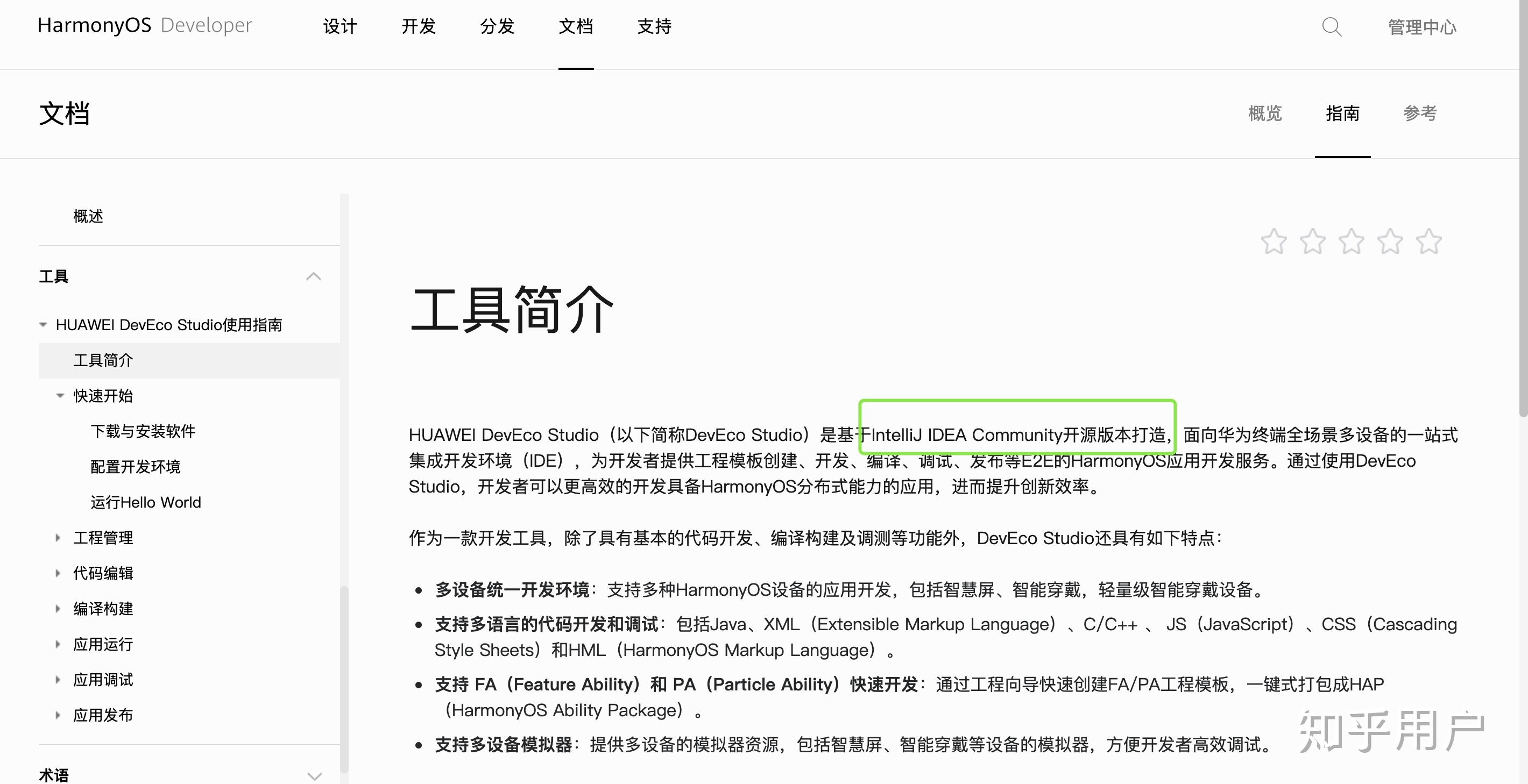This screenshot has height=784, width=1528.
Task: Open the 开发 top menu
Action: 418,27
